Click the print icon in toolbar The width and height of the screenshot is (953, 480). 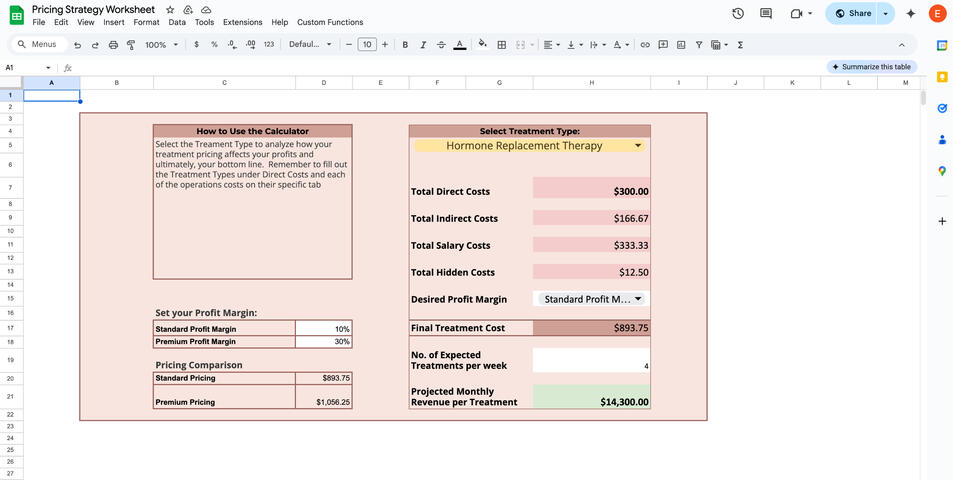coord(113,45)
